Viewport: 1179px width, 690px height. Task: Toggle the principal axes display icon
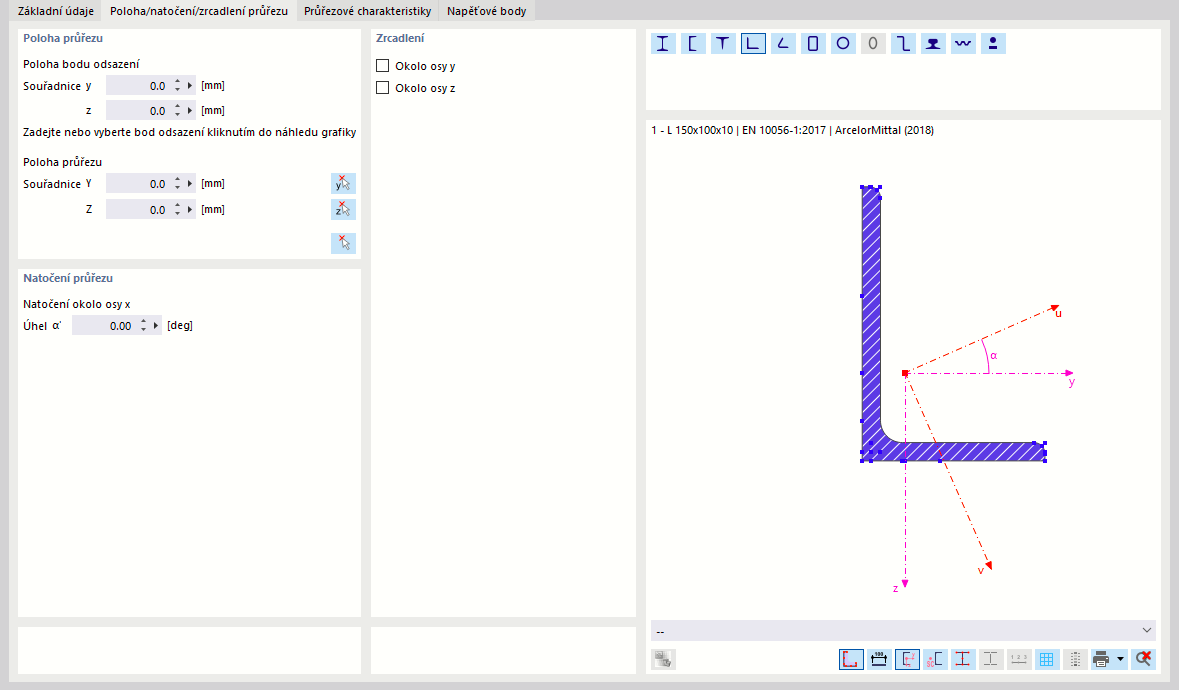tap(907, 659)
